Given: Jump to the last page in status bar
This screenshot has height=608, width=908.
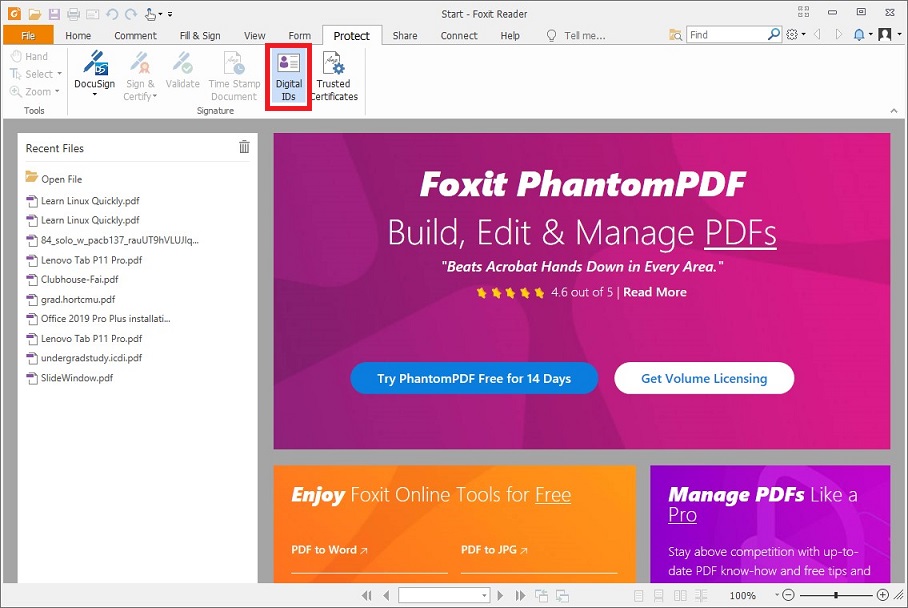Looking at the screenshot, I should (520, 595).
